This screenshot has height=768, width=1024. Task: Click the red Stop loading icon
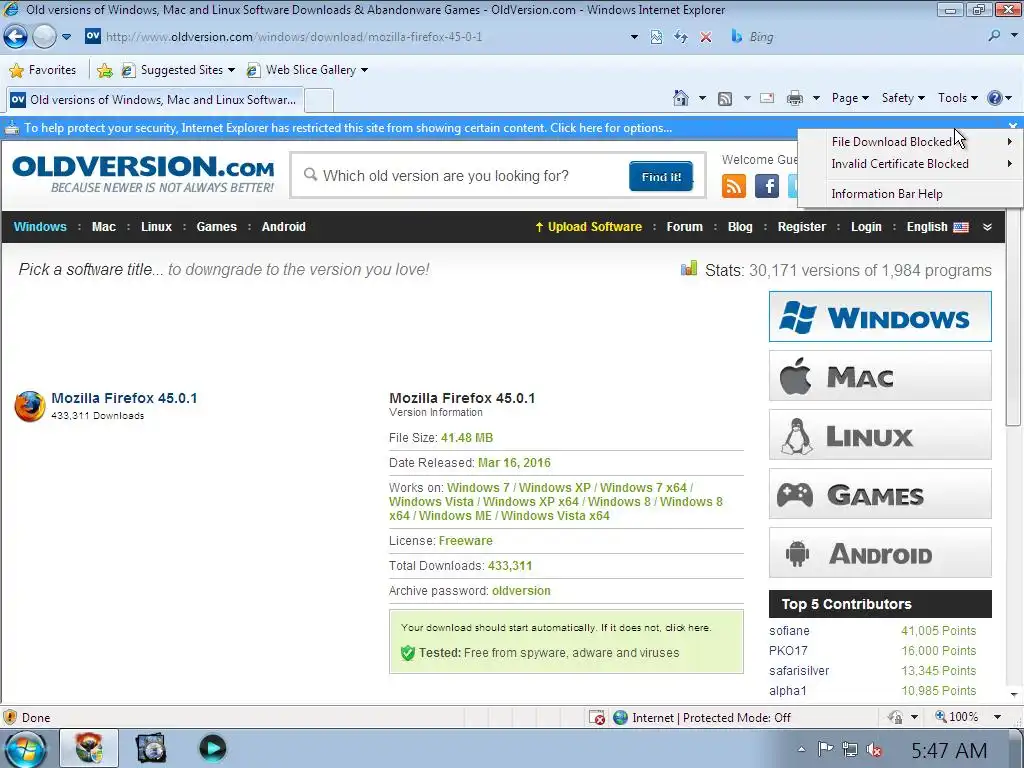pos(706,37)
